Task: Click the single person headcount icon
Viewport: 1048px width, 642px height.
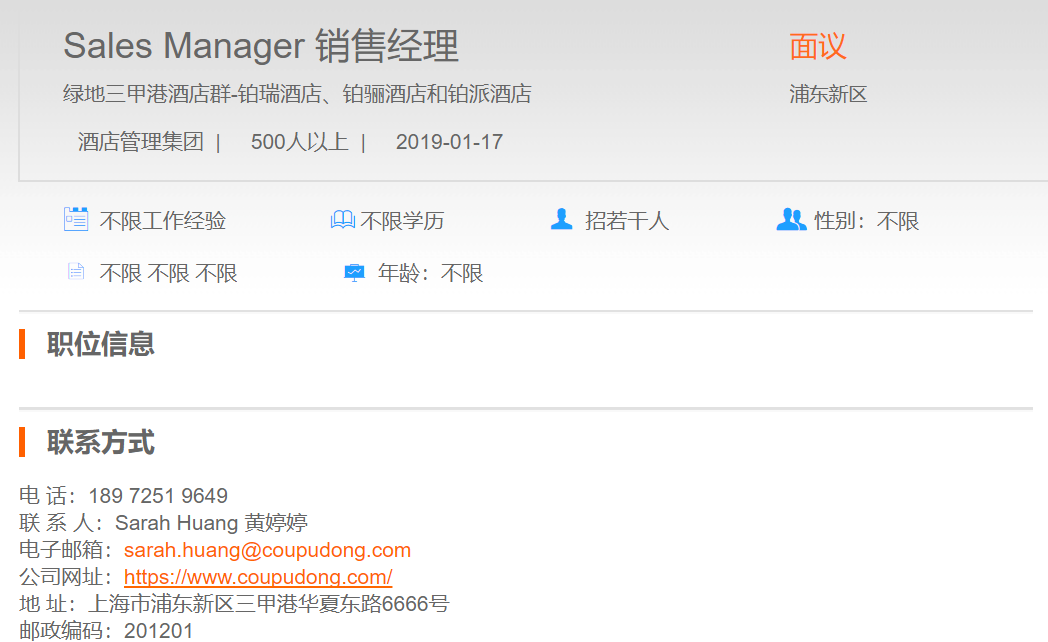Action: click(x=561, y=219)
